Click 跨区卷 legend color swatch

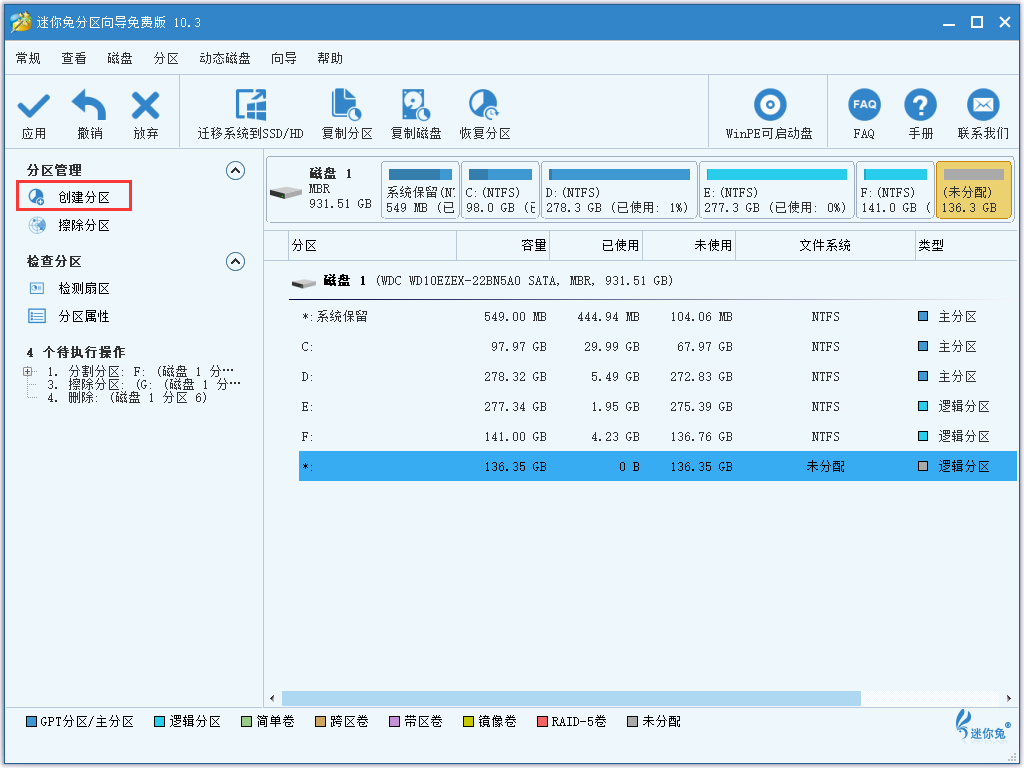click(x=321, y=722)
